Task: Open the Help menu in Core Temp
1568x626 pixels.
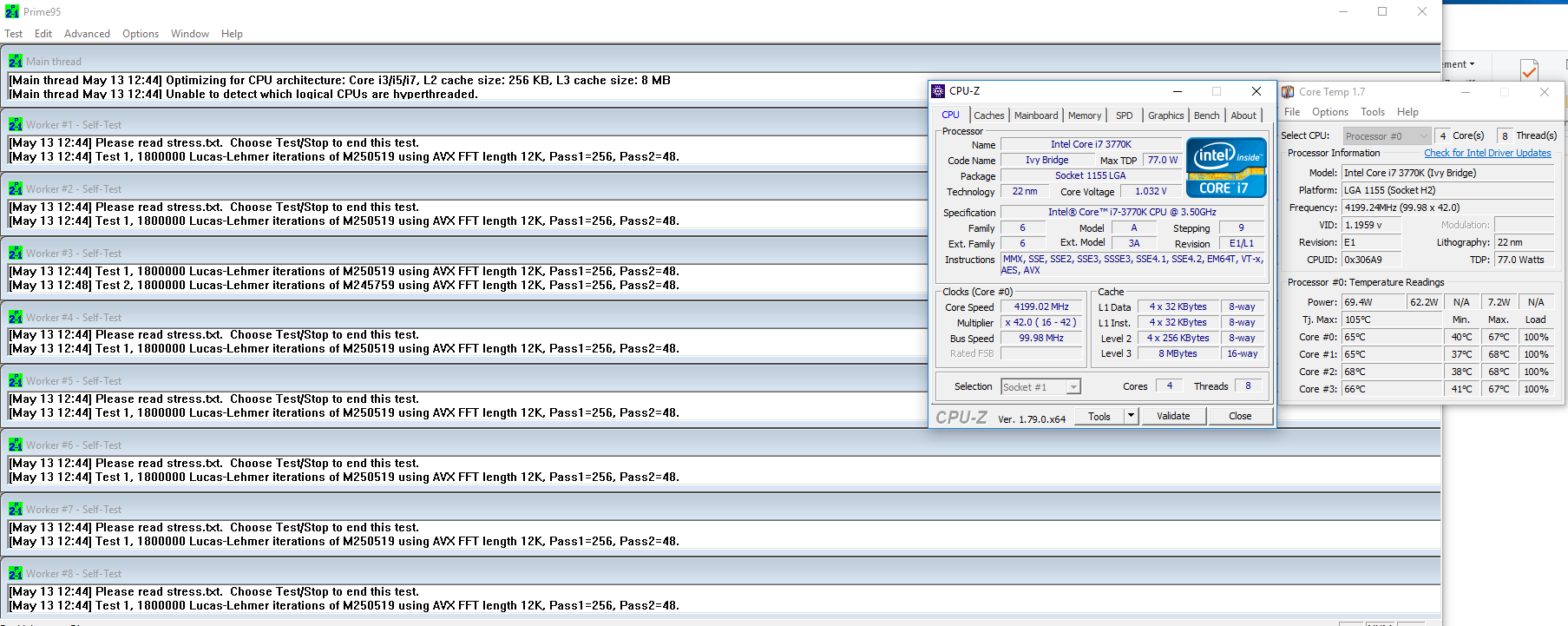Action: pos(1407,112)
